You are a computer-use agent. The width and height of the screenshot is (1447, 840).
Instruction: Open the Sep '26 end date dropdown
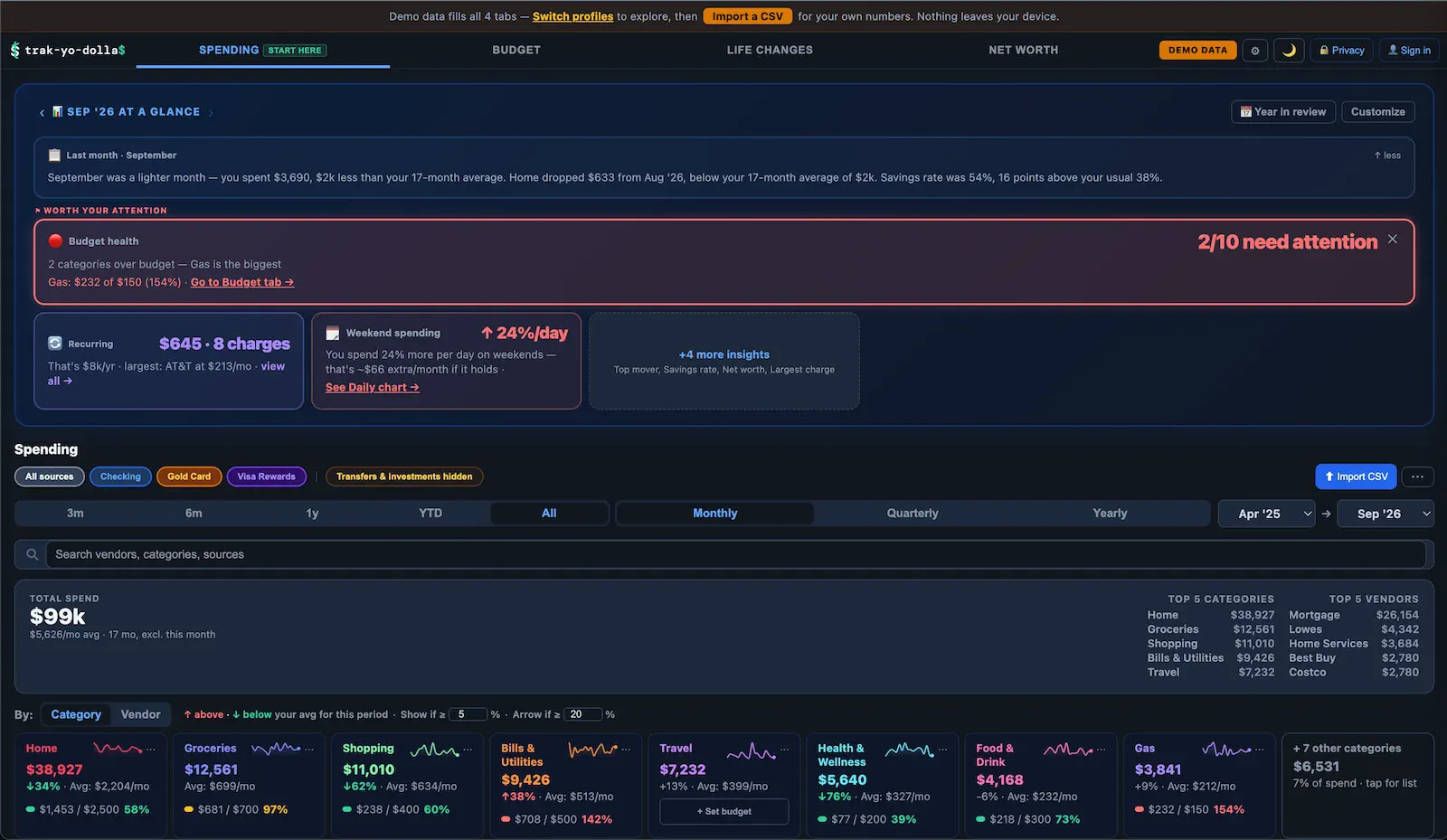pos(1385,514)
